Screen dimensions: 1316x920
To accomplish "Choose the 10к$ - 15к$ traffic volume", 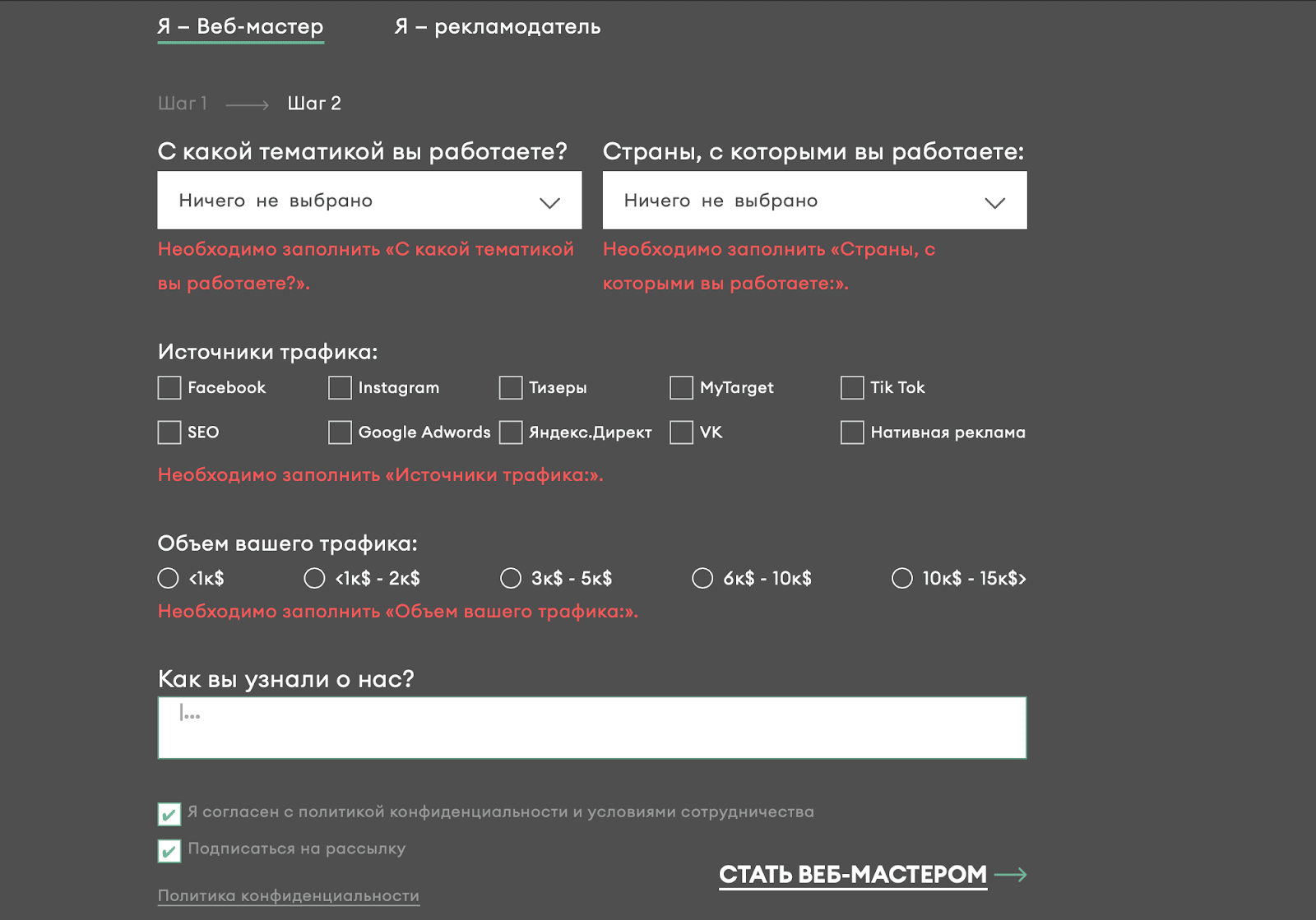I will 905,578.
